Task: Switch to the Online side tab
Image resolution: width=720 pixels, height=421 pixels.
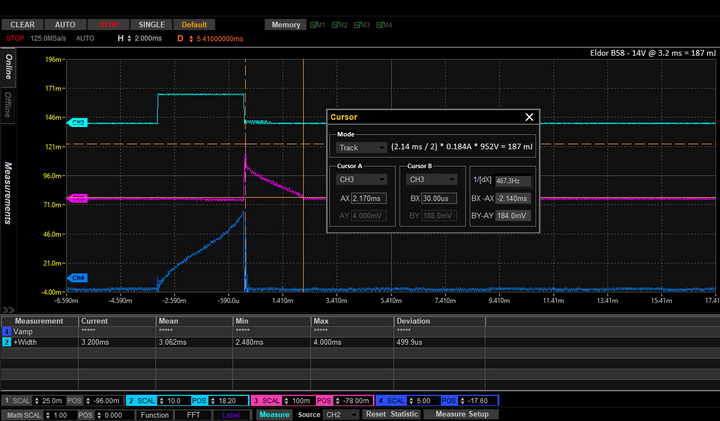Action: click(8, 67)
